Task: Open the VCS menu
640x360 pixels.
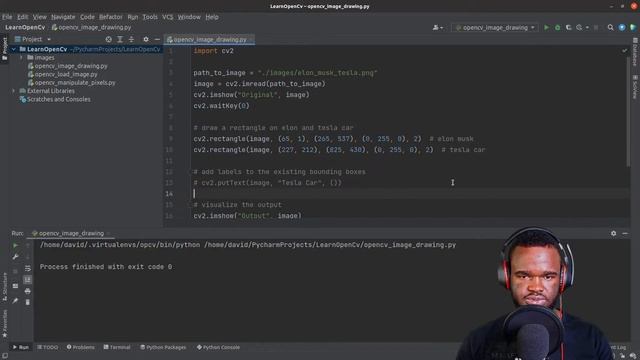Action: [168, 17]
